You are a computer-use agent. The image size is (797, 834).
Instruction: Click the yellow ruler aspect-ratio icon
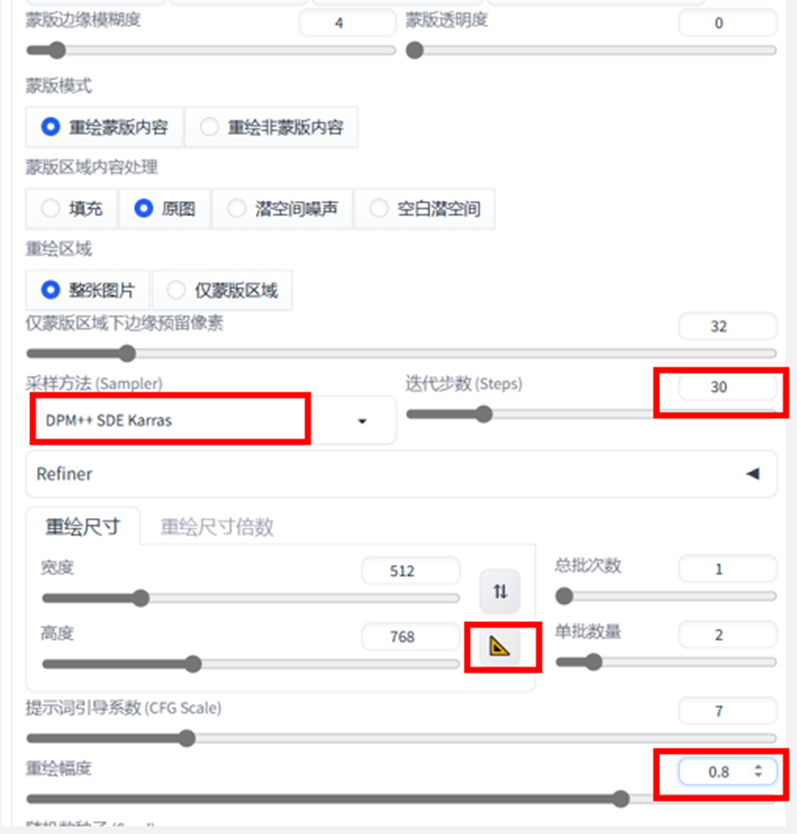pos(500,647)
